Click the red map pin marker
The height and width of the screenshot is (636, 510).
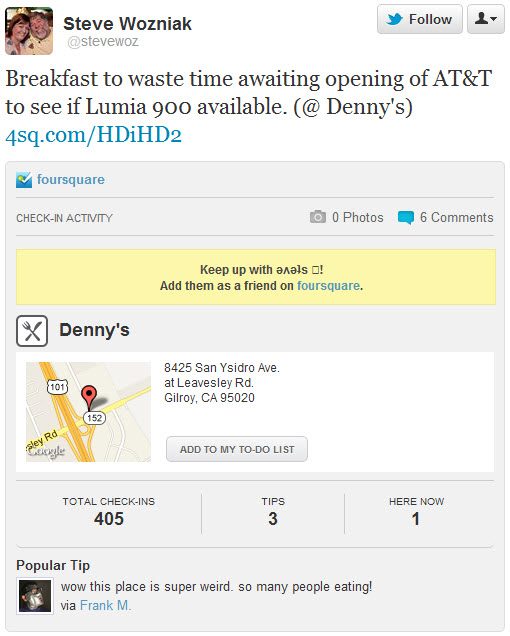point(89,396)
